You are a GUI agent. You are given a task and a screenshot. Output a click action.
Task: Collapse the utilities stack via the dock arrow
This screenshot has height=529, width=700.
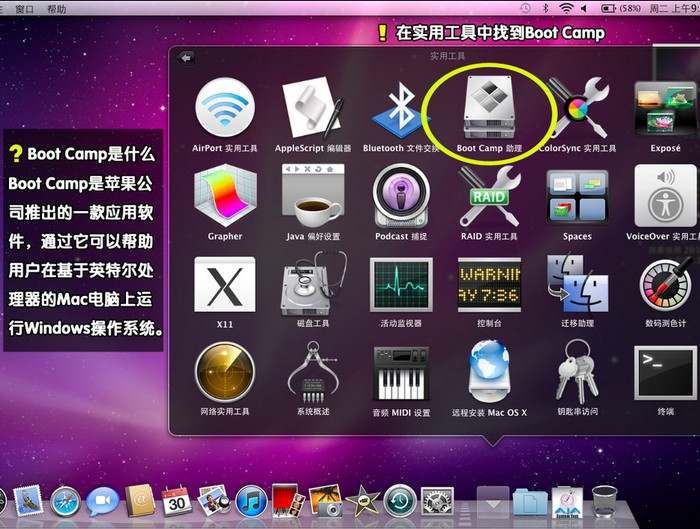[x=491, y=498]
